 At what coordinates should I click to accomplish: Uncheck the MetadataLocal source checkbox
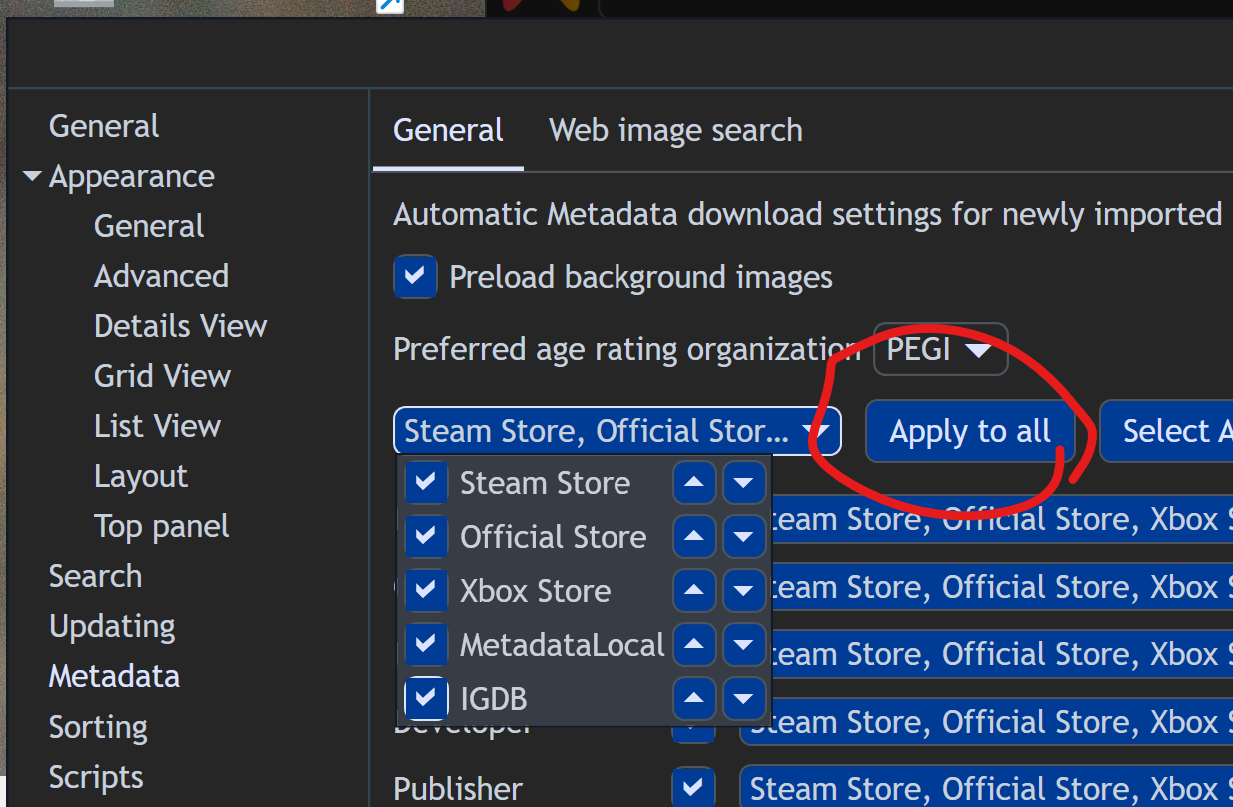pyautogui.click(x=426, y=645)
